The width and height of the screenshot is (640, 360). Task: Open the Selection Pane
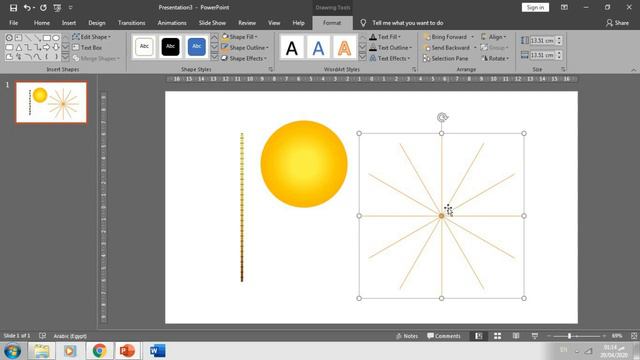pyautogui.click(x=446, y=58)
